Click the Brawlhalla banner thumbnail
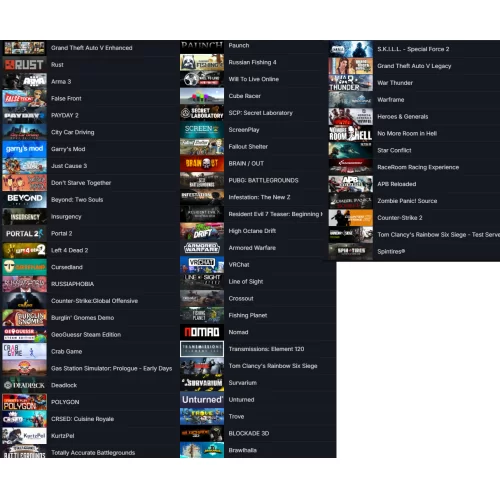This screenshot has width=500, height=500. point(202,450)
